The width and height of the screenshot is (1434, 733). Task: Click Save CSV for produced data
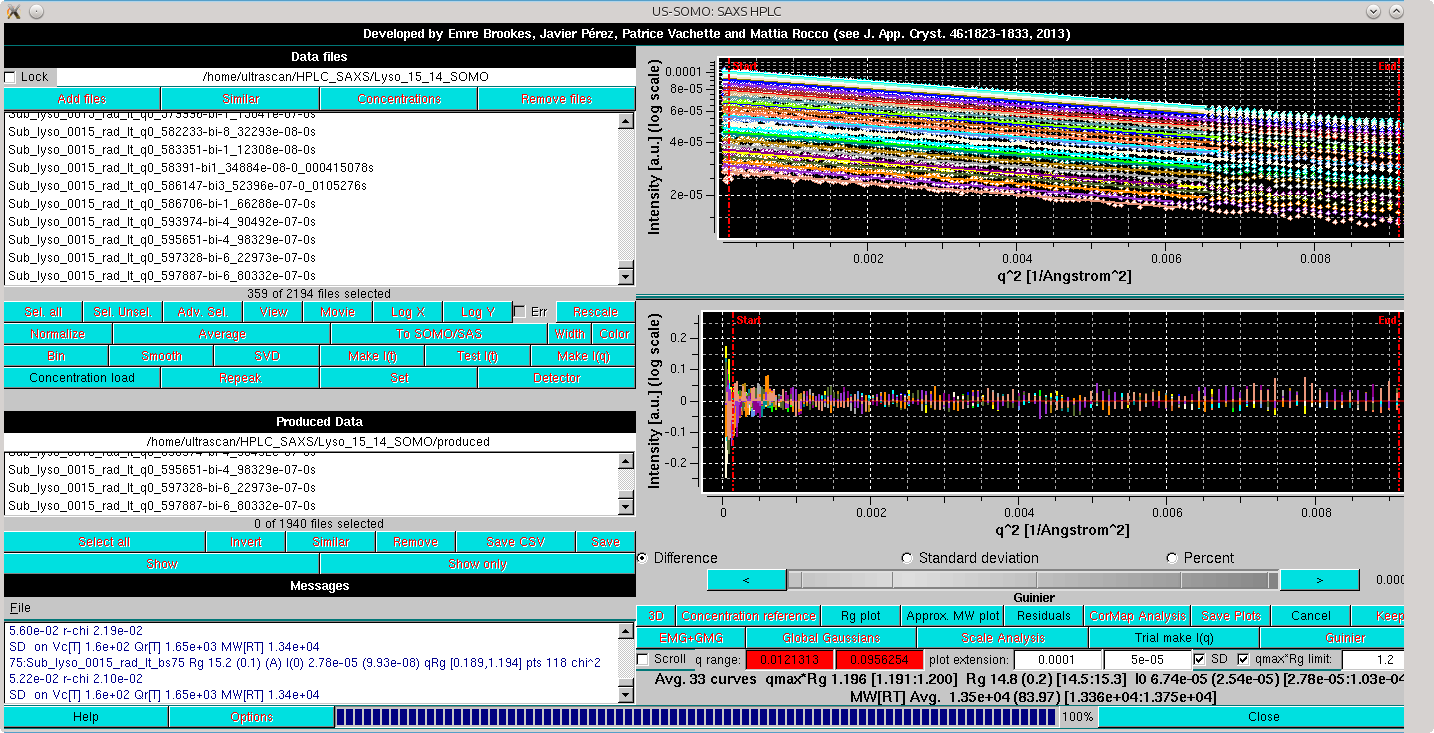tap(516, 541)
